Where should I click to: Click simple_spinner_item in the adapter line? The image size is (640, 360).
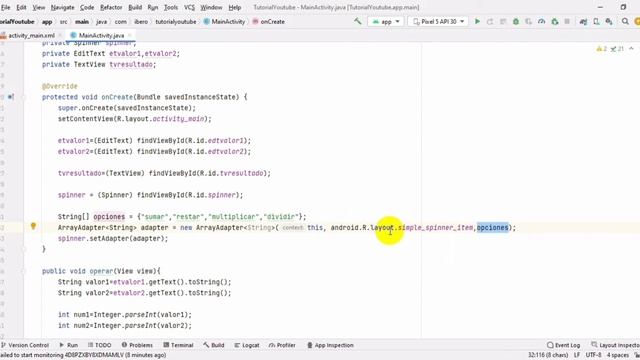[x=435, y=227]
